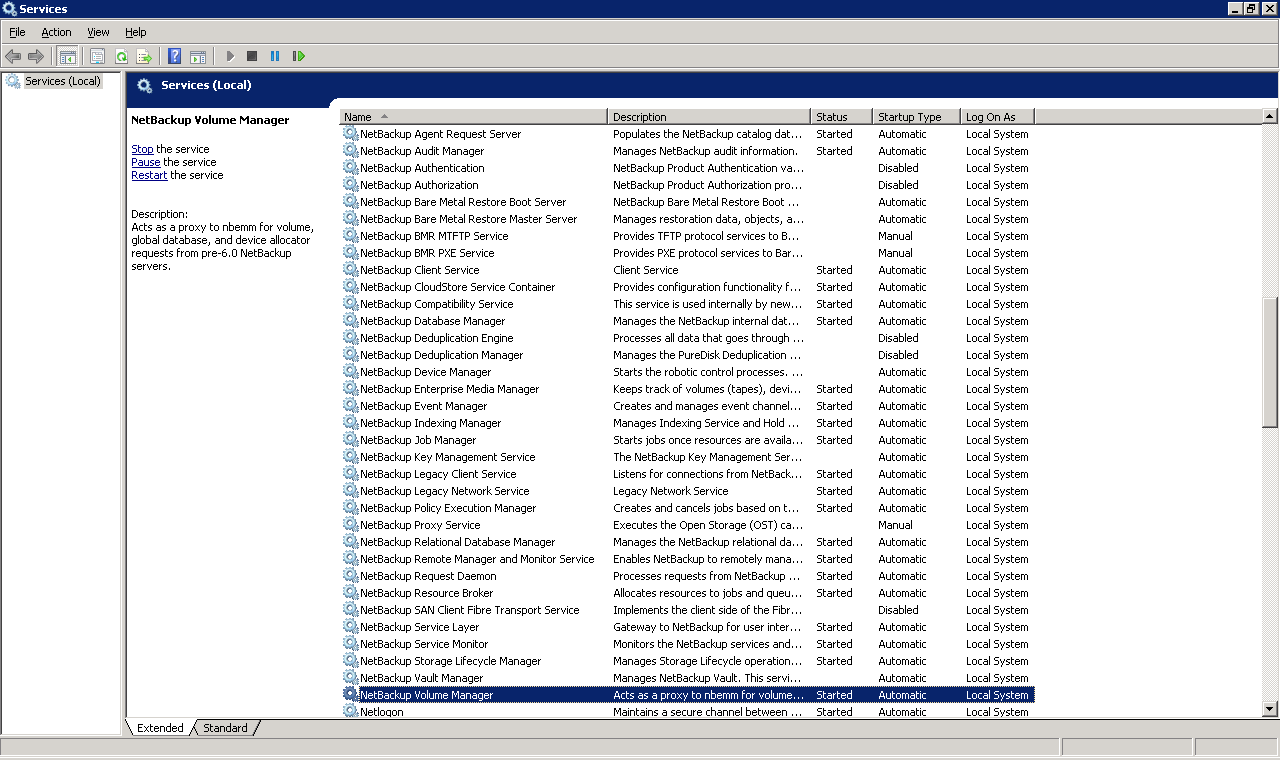Click the Restart Service toolbar icon
The height and width of the screenshot is (760, 1280).
click(298, 56)
